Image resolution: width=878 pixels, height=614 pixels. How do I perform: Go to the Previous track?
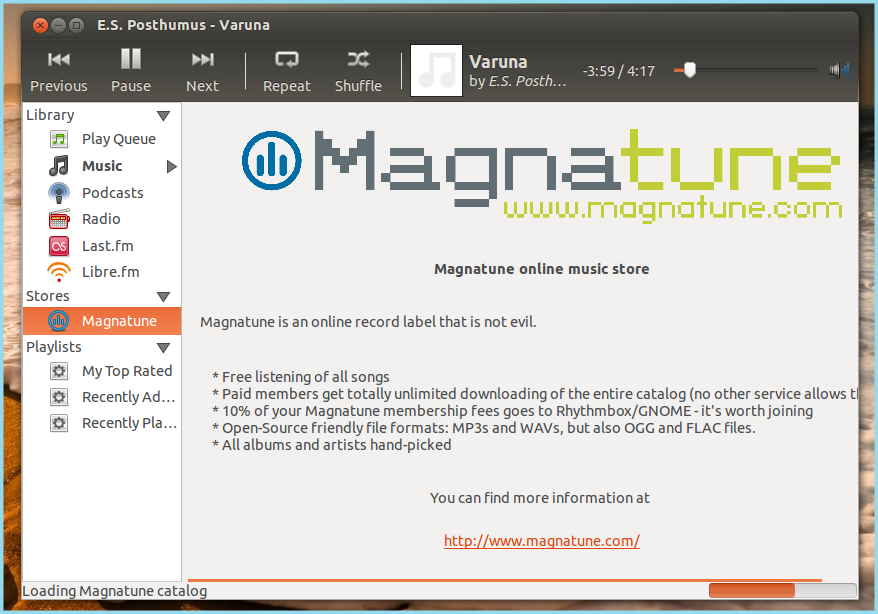click(59, 71)
